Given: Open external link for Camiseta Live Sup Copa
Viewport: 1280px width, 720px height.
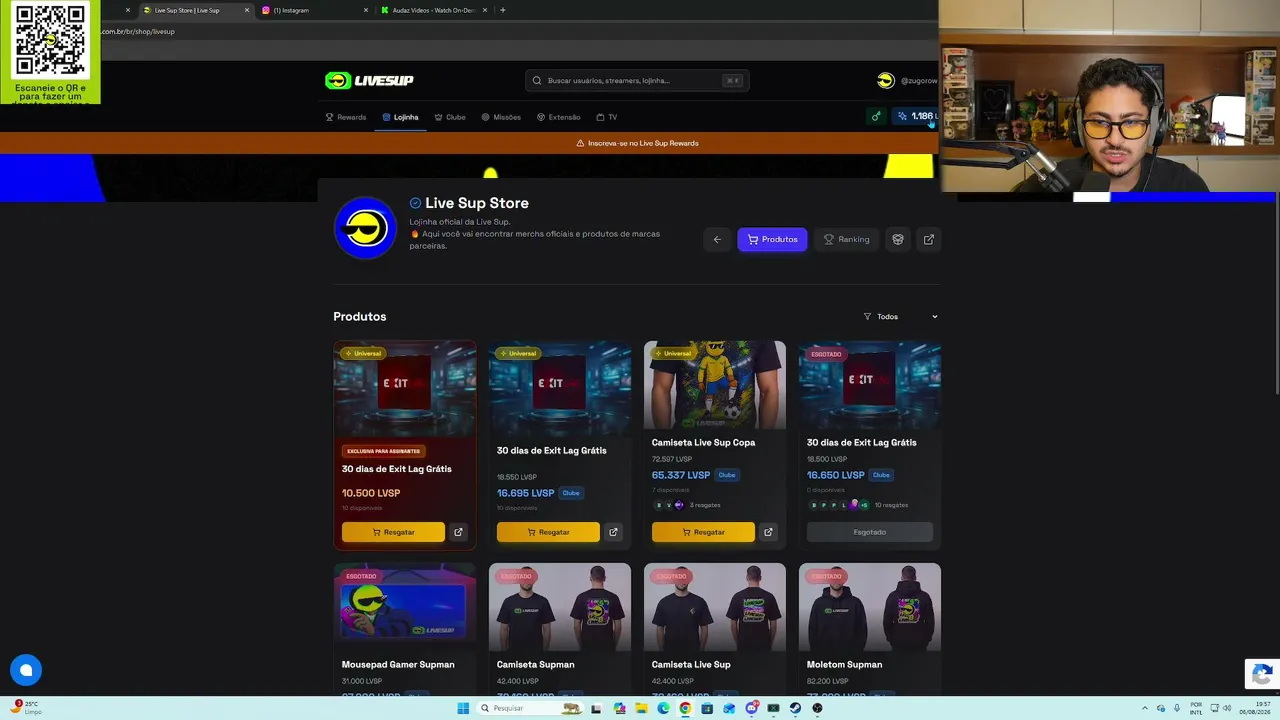Looking at the screenshot, I should [768, 532].
